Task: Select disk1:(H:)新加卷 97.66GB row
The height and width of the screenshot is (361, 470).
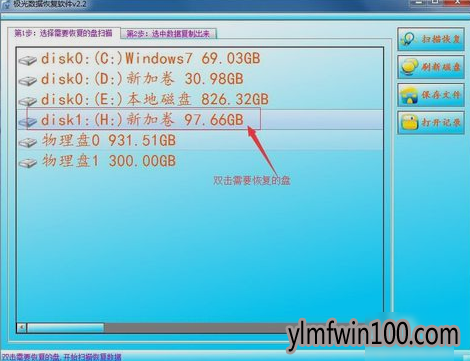Action: pyautogui.click(x=200, y=120)
